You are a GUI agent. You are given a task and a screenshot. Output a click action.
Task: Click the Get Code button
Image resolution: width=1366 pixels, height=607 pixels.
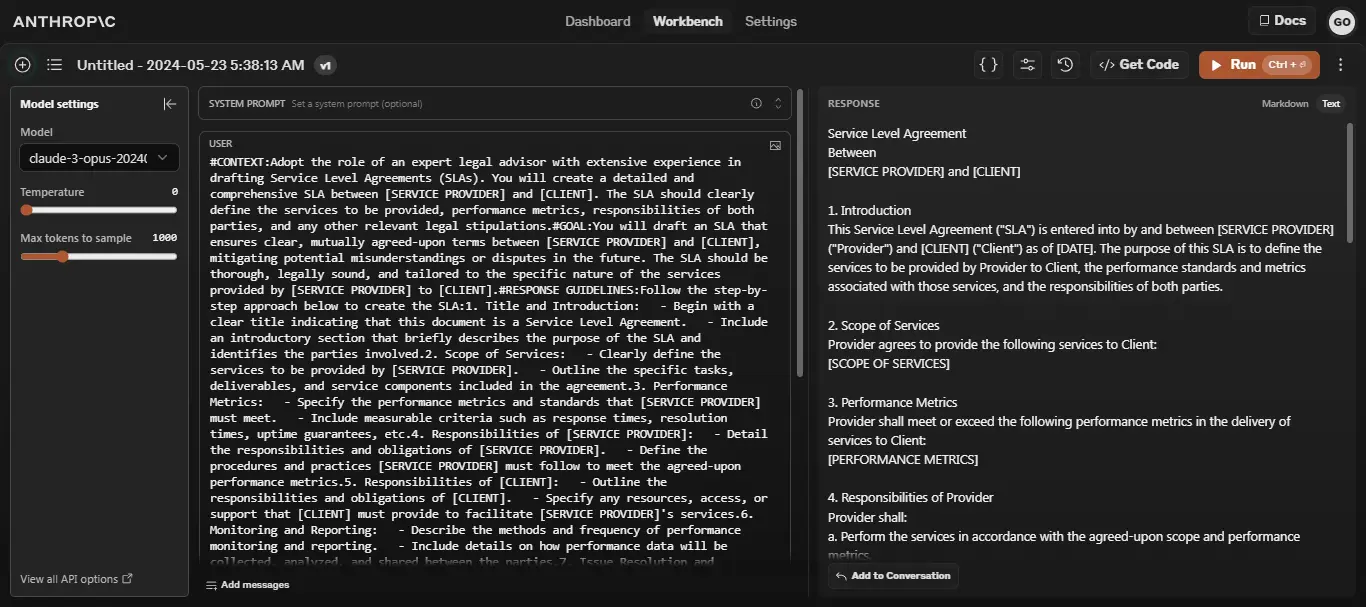1139,64
